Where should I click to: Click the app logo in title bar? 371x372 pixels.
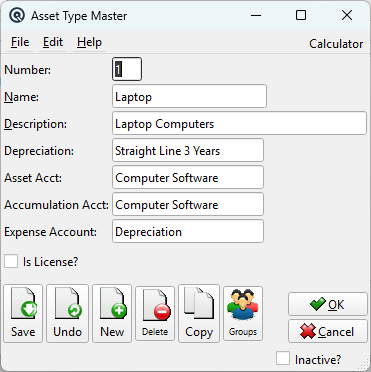pos(17,15)
